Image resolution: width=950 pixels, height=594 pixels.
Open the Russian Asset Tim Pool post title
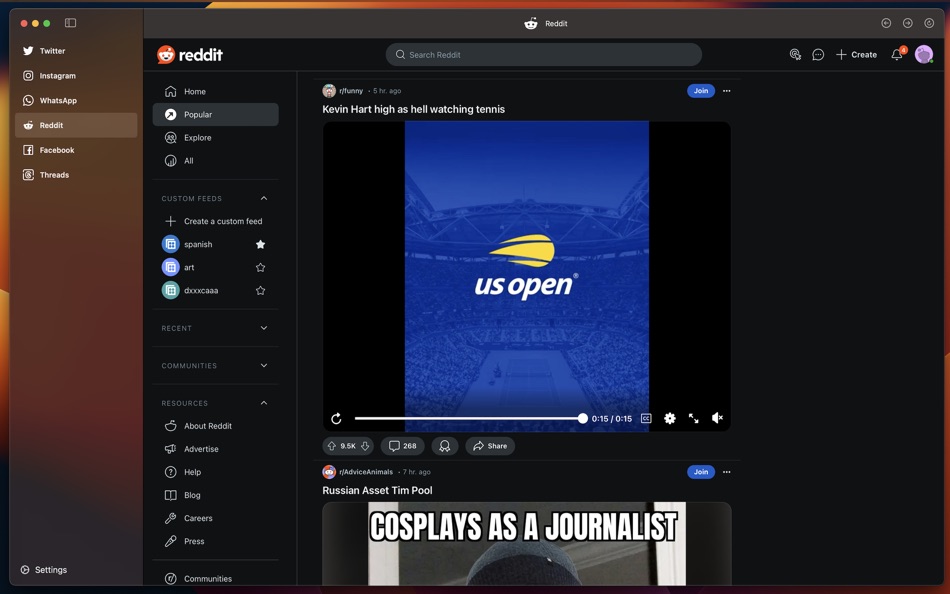point(377,490)
